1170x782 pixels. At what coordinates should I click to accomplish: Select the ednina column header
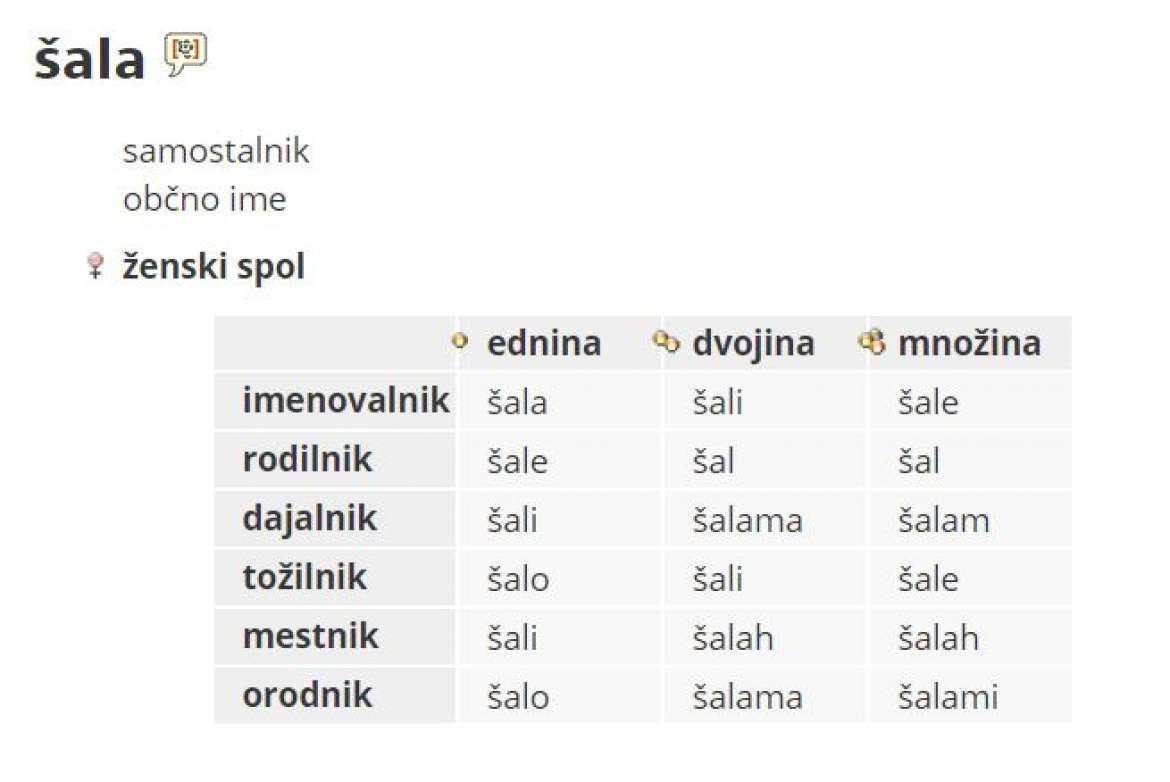pyautogui.click(x=544, y=343)
